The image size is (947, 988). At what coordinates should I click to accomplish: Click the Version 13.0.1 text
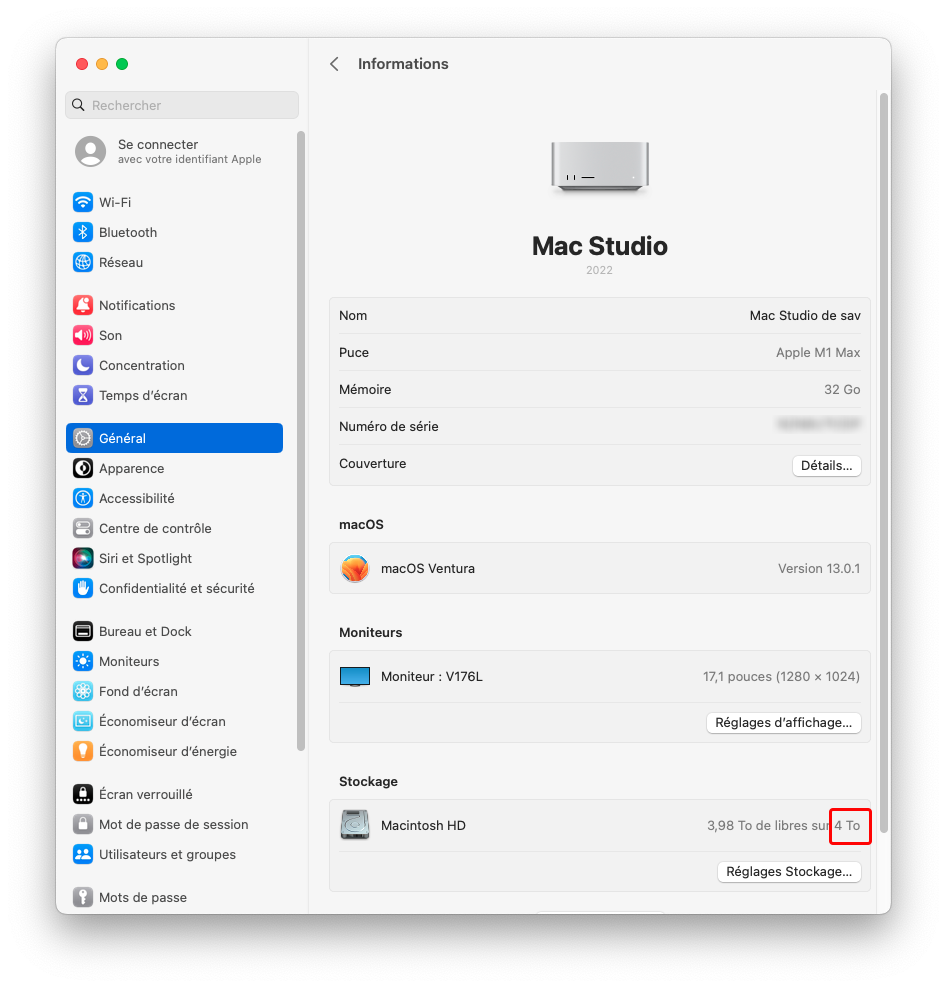818,568
